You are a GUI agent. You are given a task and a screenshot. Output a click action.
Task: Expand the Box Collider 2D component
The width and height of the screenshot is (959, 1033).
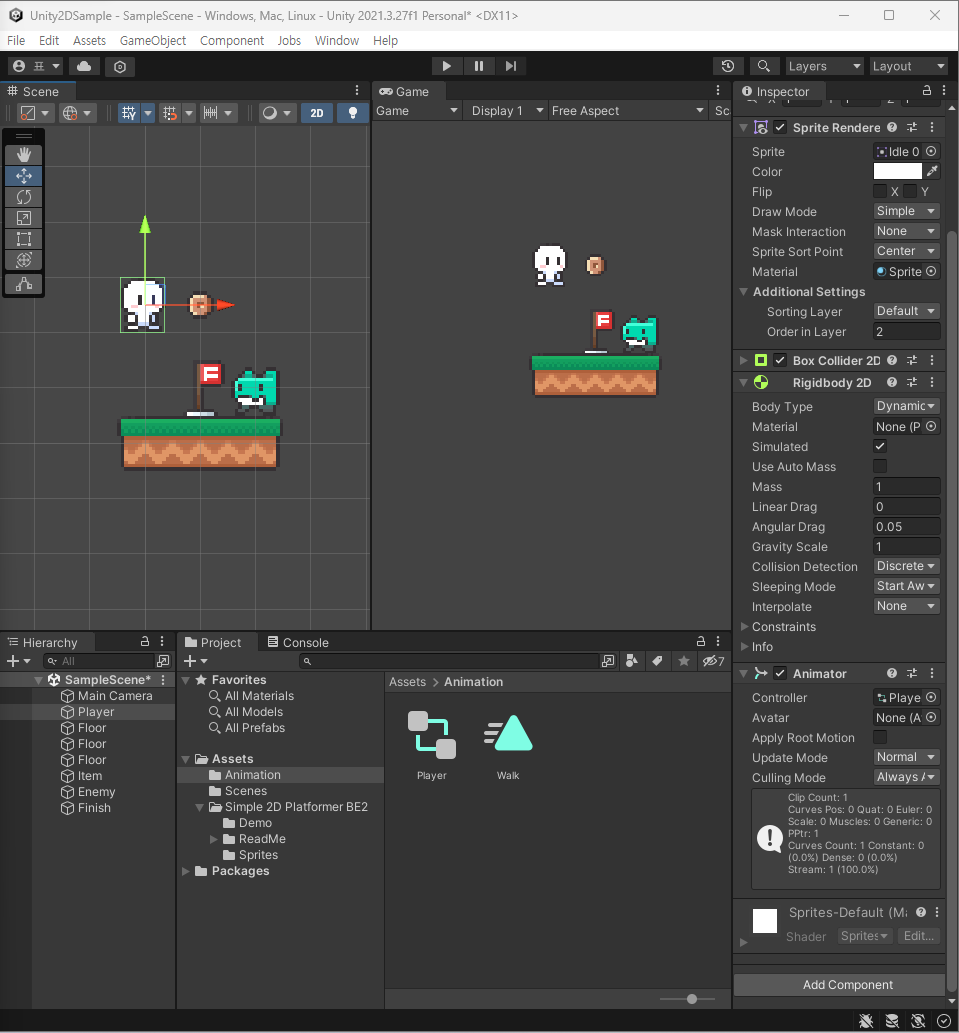(x=744, y=360)
